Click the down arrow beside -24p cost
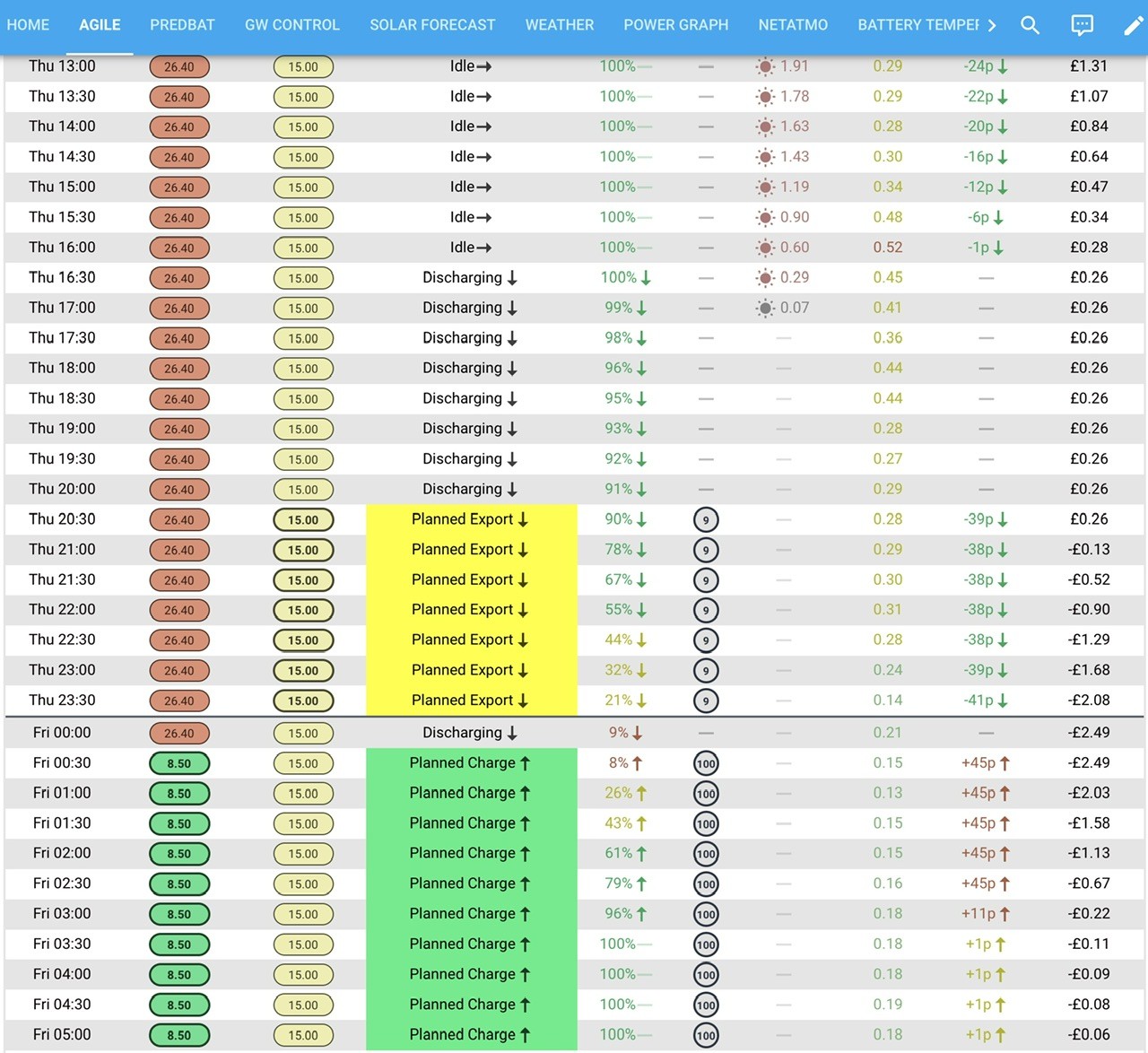Image resolution: width=1148 pixels, height=1053 pixels. click(1003, 66)
